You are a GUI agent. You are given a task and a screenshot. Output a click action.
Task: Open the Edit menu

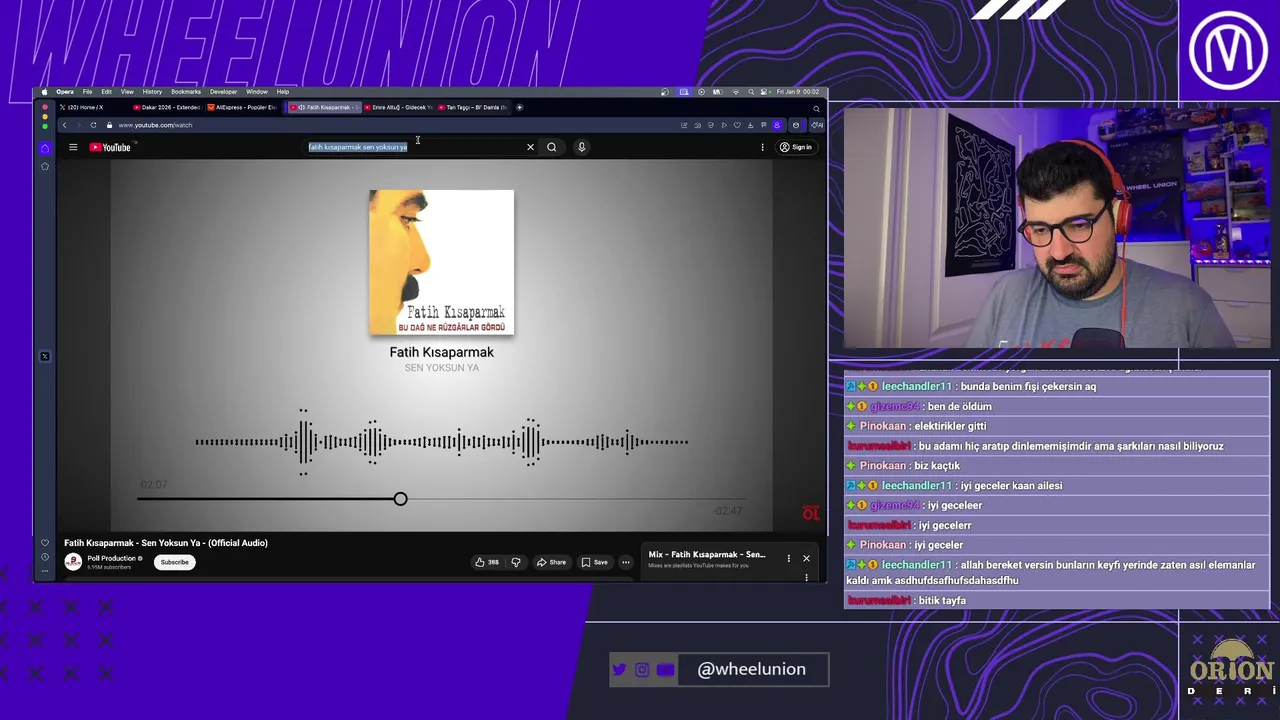[x=106, y=92]
